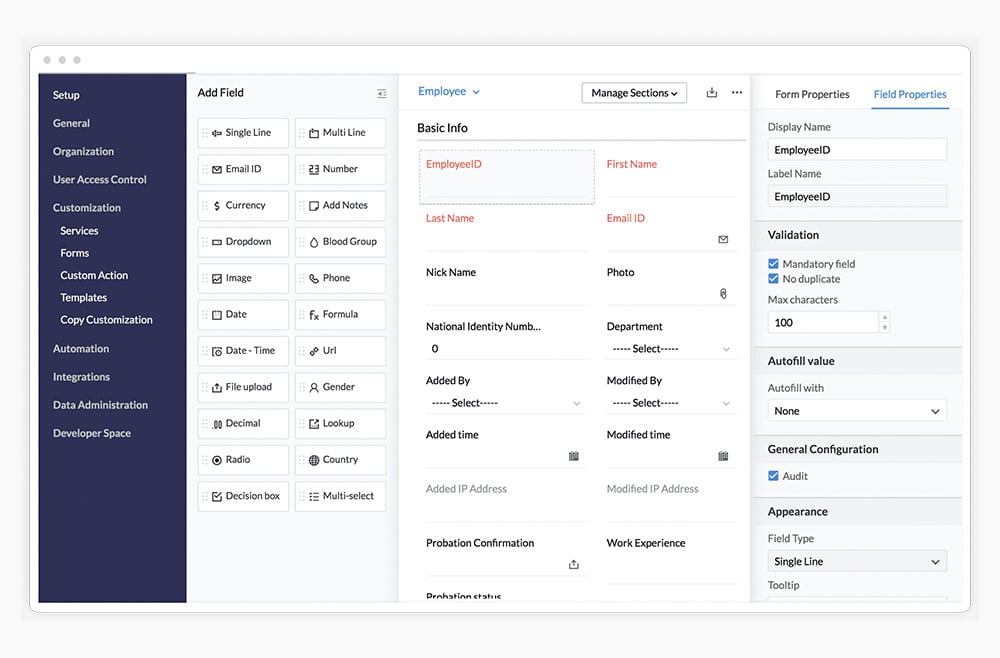
Task: Add an Email ID field
Action: tap(243, 169)
